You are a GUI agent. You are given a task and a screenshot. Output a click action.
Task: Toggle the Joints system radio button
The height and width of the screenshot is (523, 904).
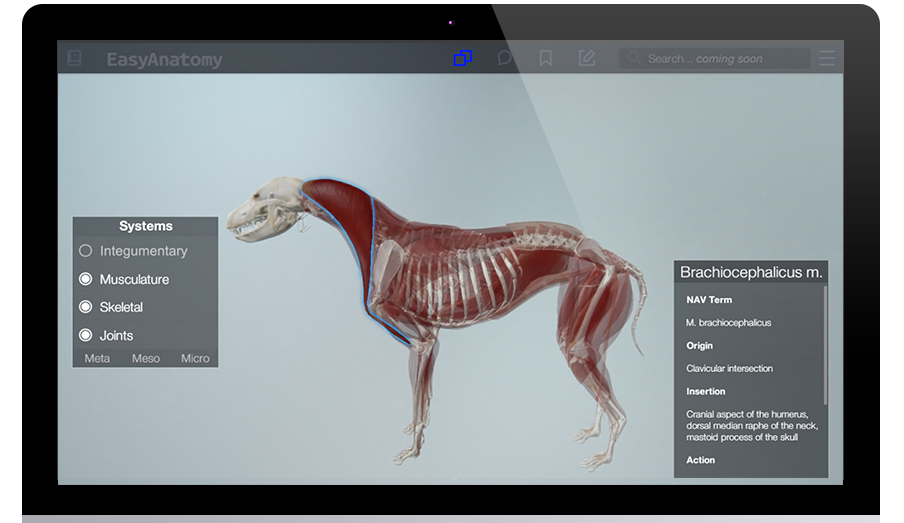coord(86,335)
